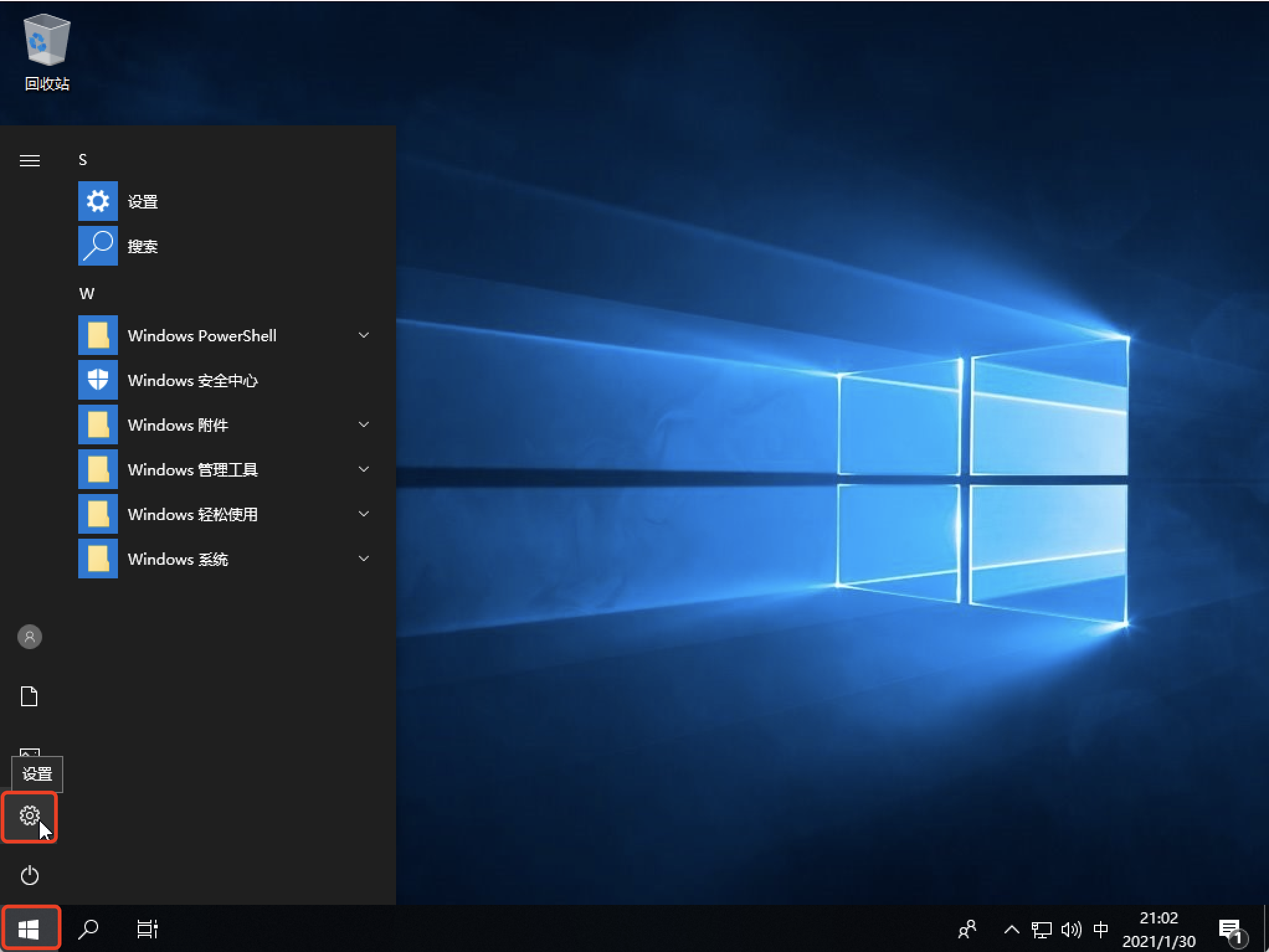The width and height of the screenshot is (1269, 952).
Task: Select the Windows 管理工具 label
Action: click(192, 470)
